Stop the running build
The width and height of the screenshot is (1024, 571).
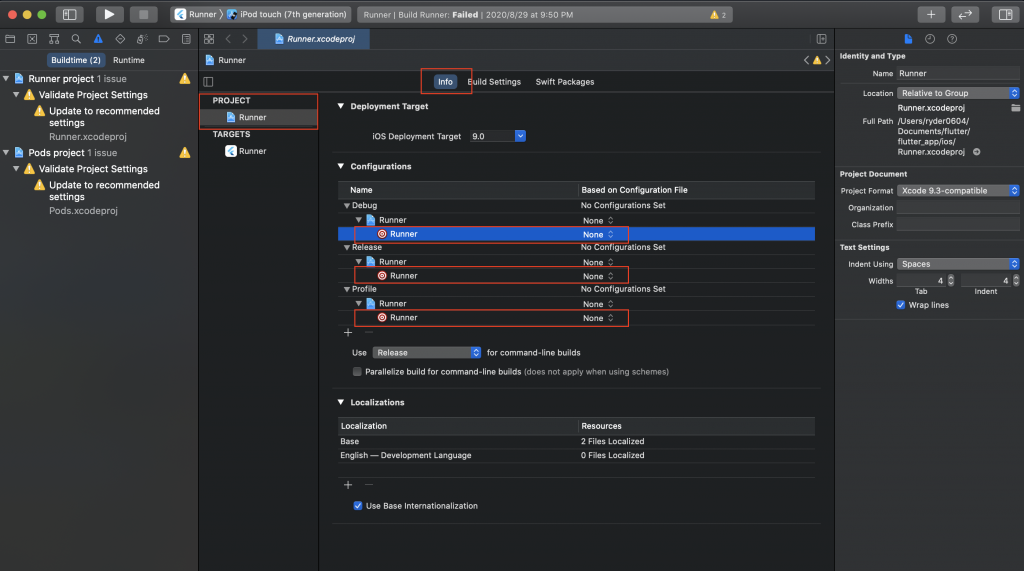(143, 14)
